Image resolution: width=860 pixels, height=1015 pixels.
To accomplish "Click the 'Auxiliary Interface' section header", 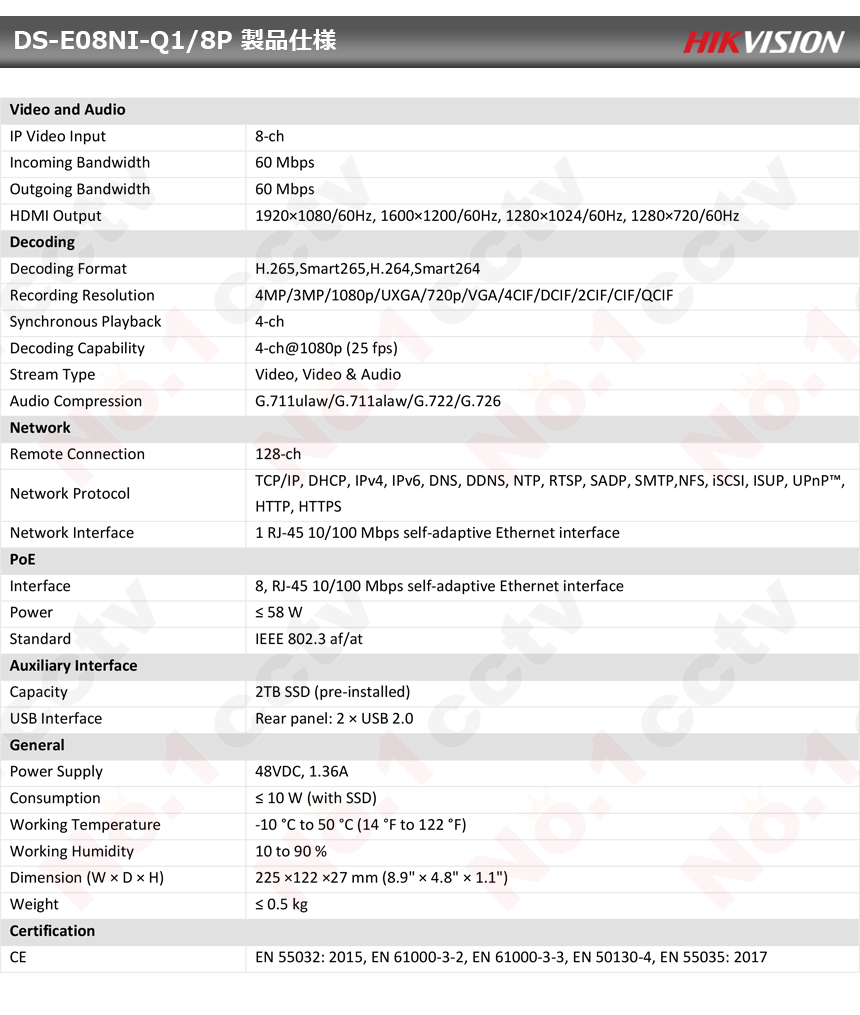I will (73, 665).
